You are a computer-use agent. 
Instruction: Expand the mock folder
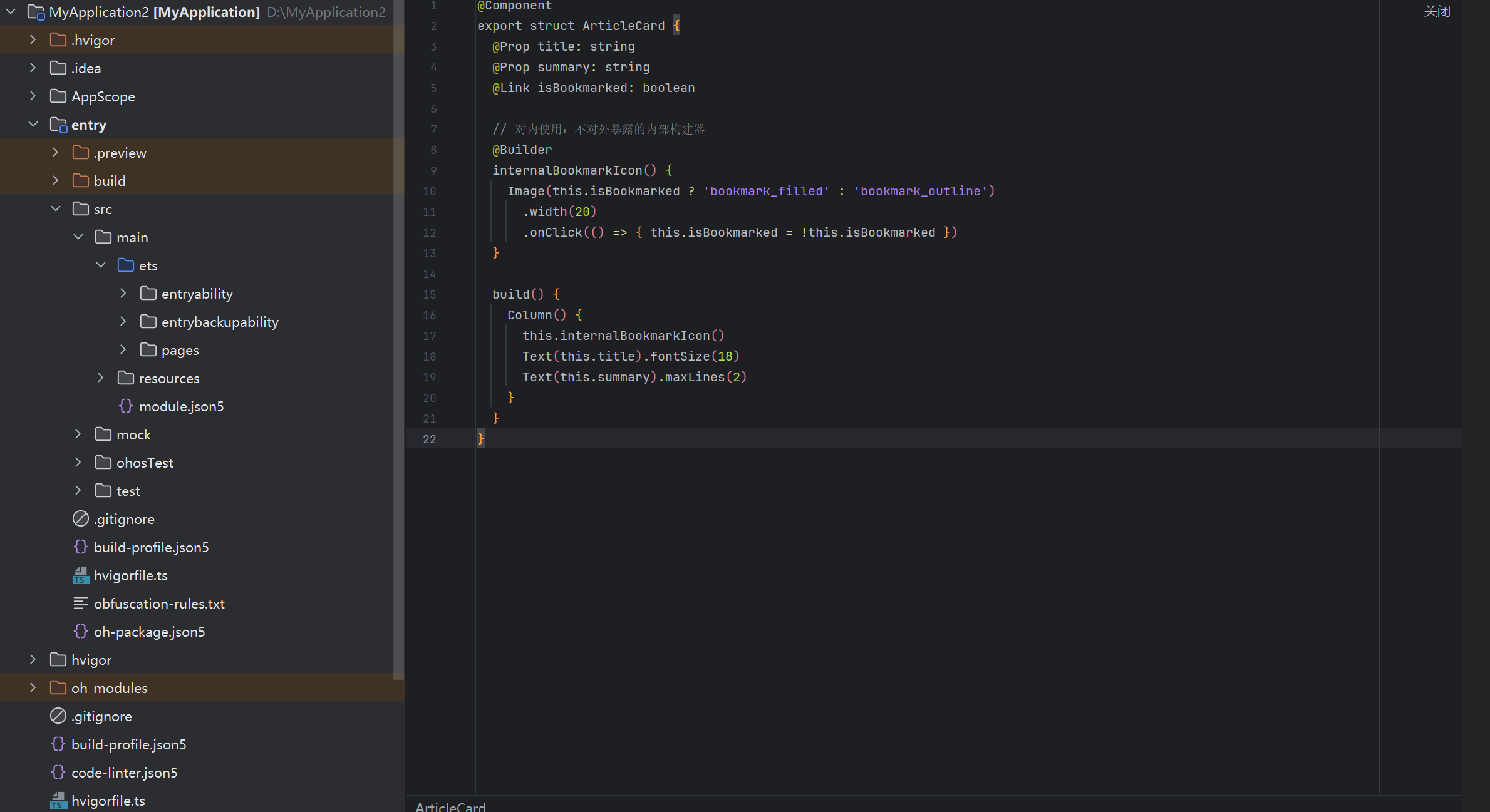point(78,434)
